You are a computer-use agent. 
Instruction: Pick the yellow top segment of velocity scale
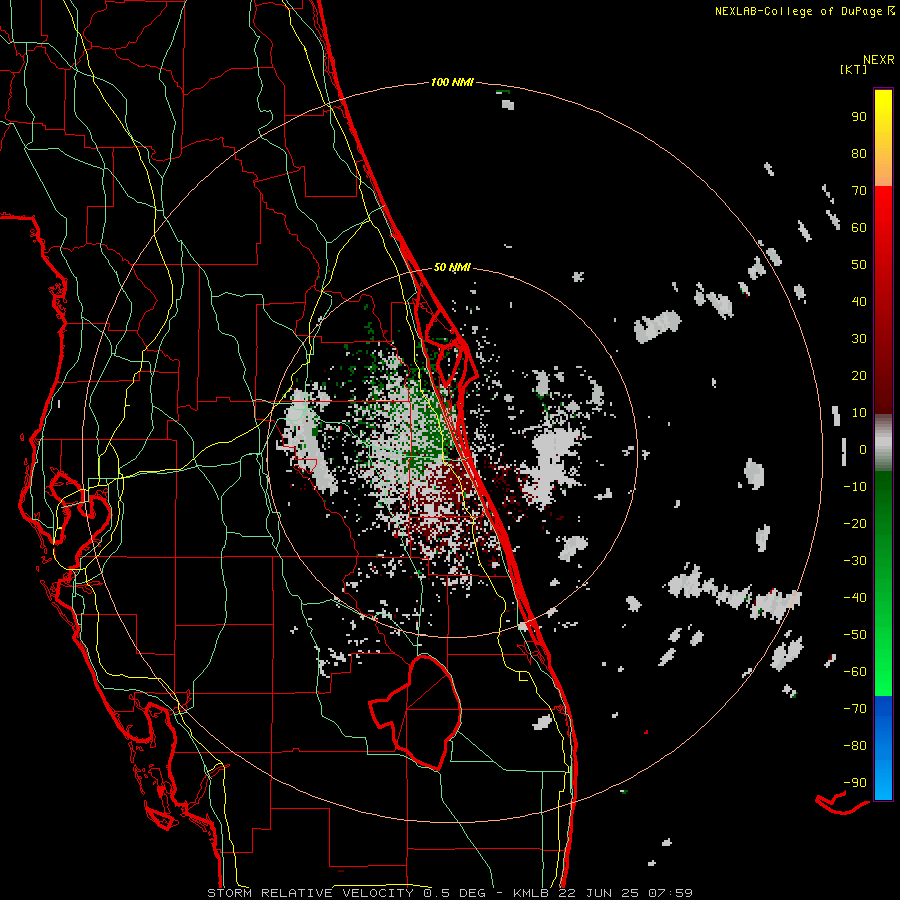(883, 138)
